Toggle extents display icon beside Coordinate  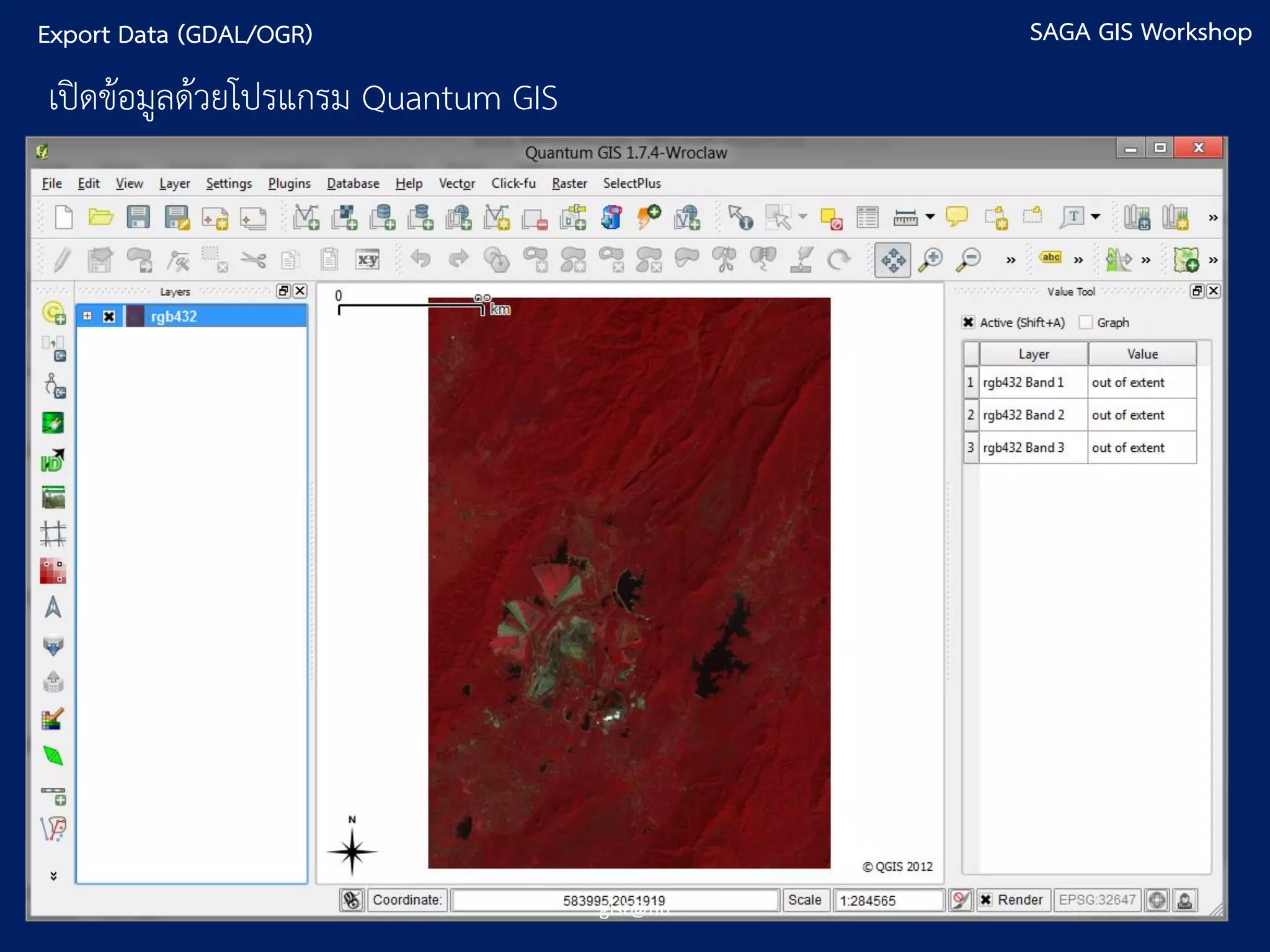click(x=352, y=900)
